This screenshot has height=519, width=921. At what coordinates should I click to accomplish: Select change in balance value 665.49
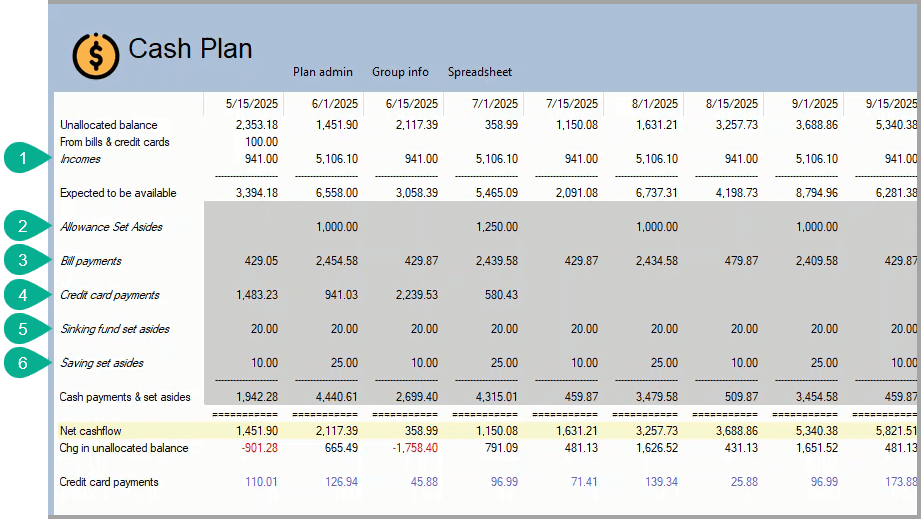coord(341,449)
